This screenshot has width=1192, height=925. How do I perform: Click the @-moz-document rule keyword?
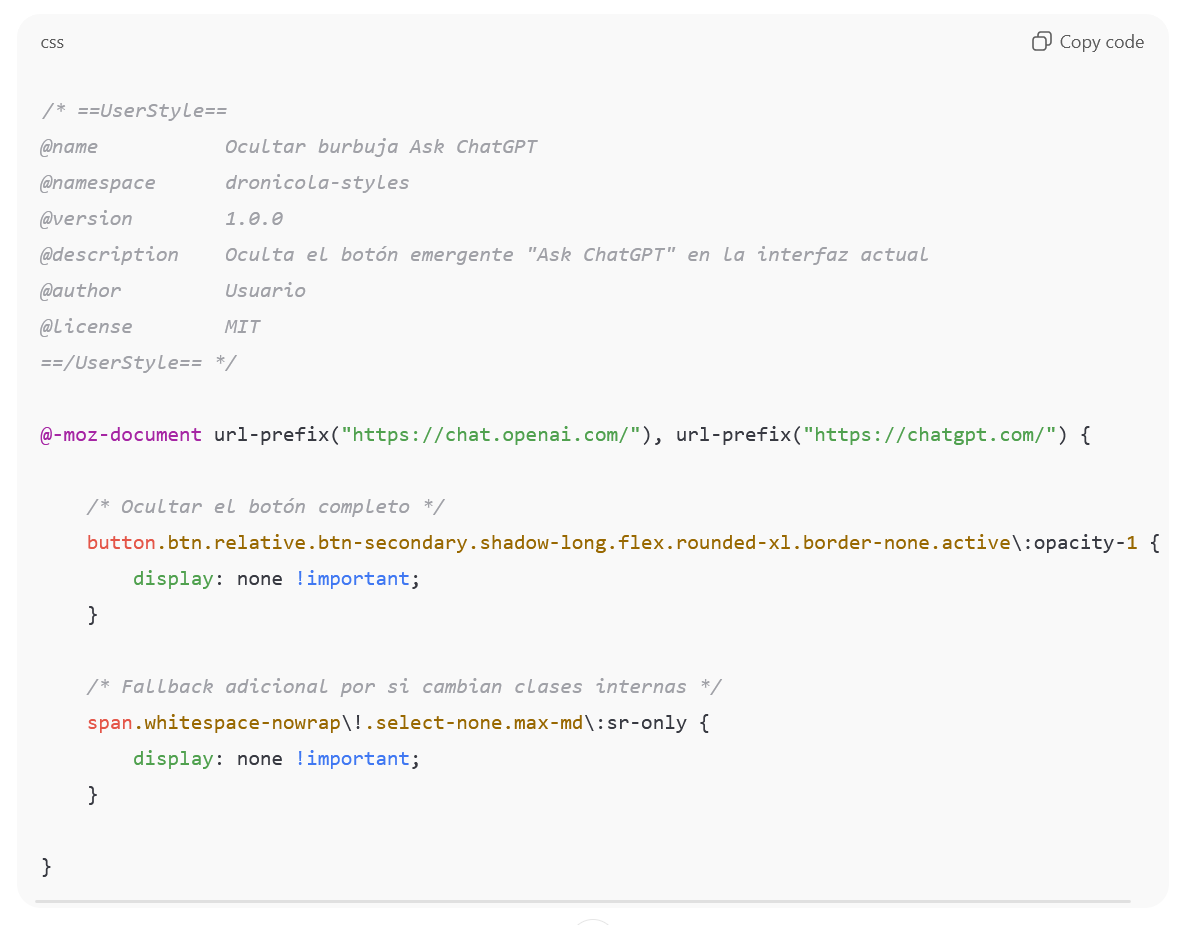coord(120,435)
